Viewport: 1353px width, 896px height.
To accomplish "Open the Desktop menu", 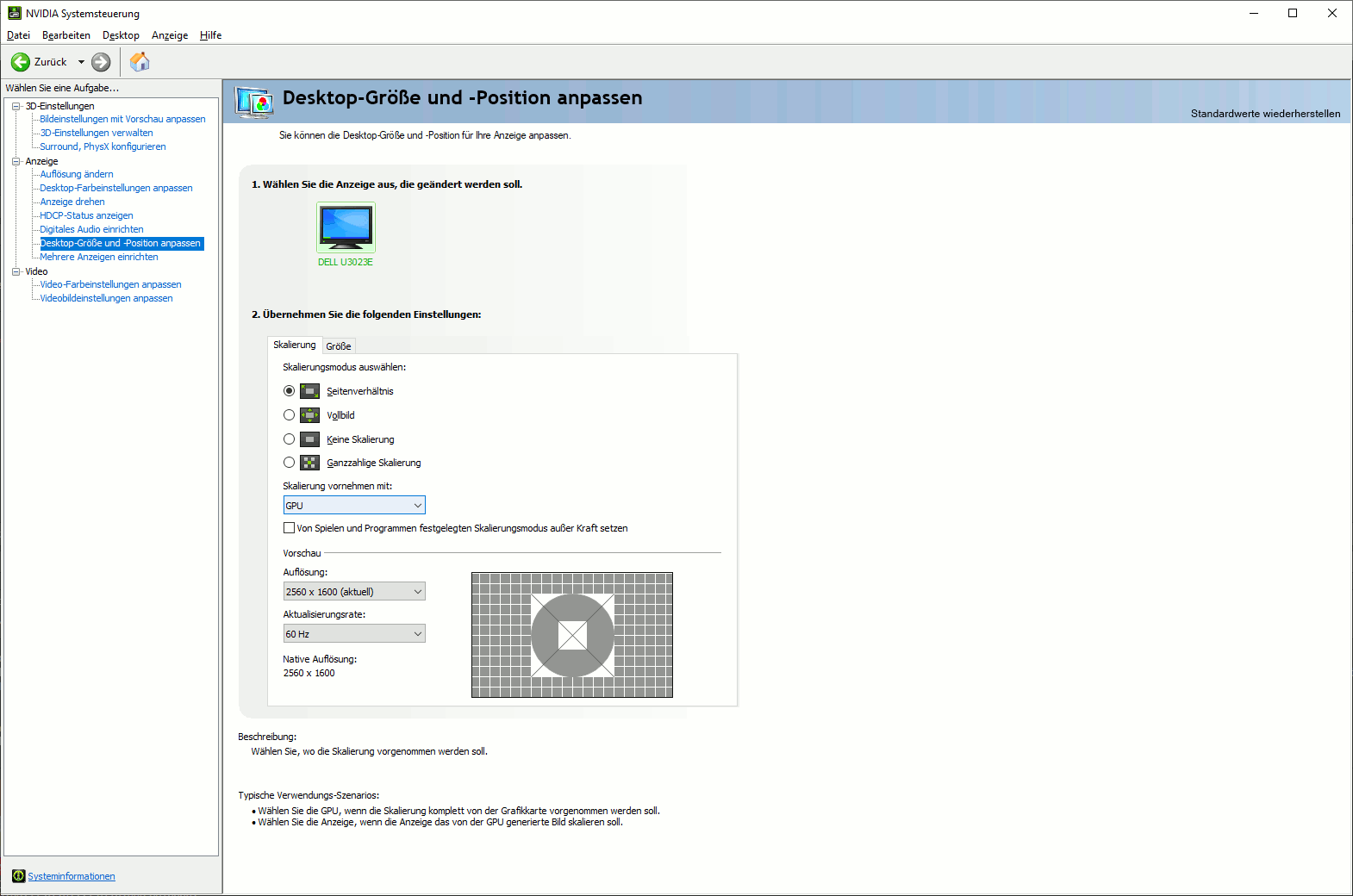I will coord(121,35).
